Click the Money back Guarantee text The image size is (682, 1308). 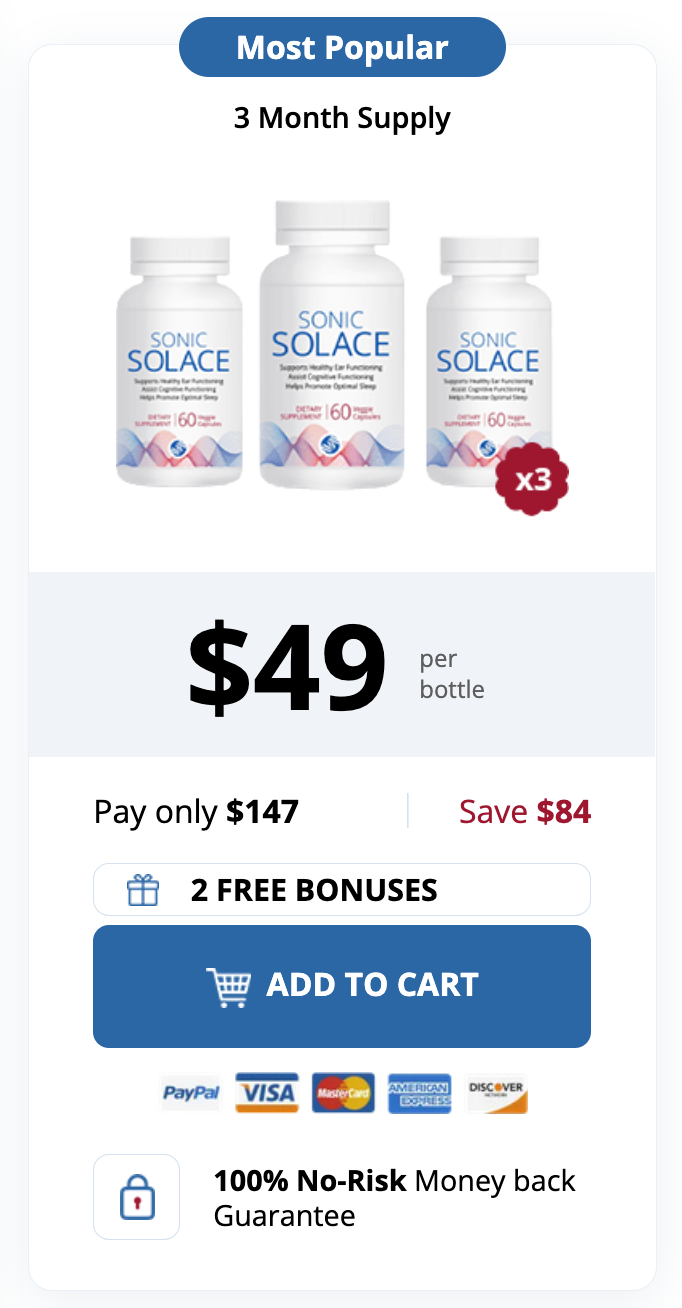pyautogui.click(x=393, y=1198)
